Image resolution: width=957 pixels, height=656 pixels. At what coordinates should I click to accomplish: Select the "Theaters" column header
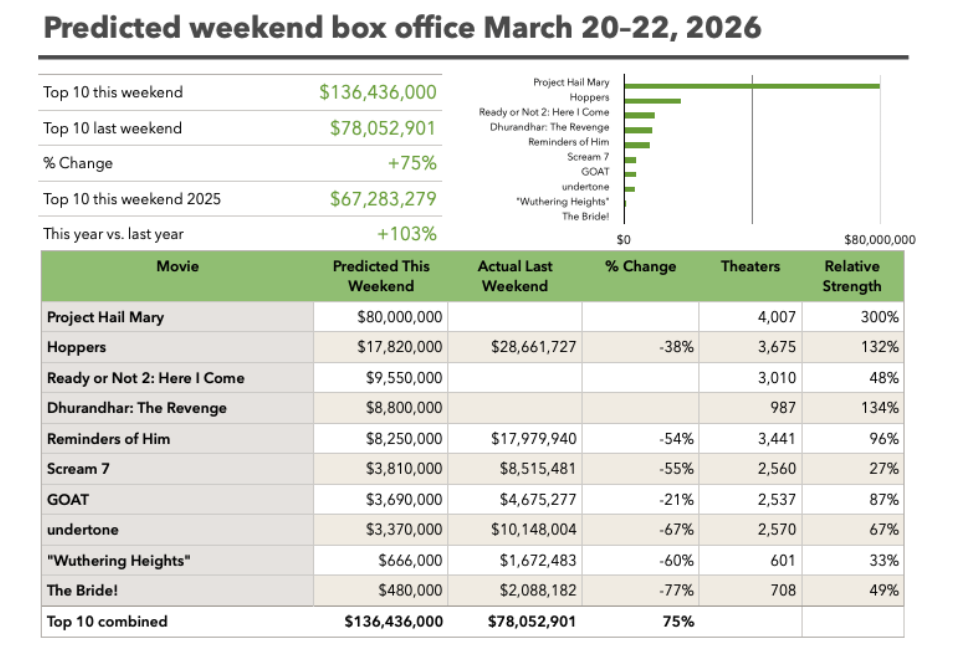coord(750,267)
